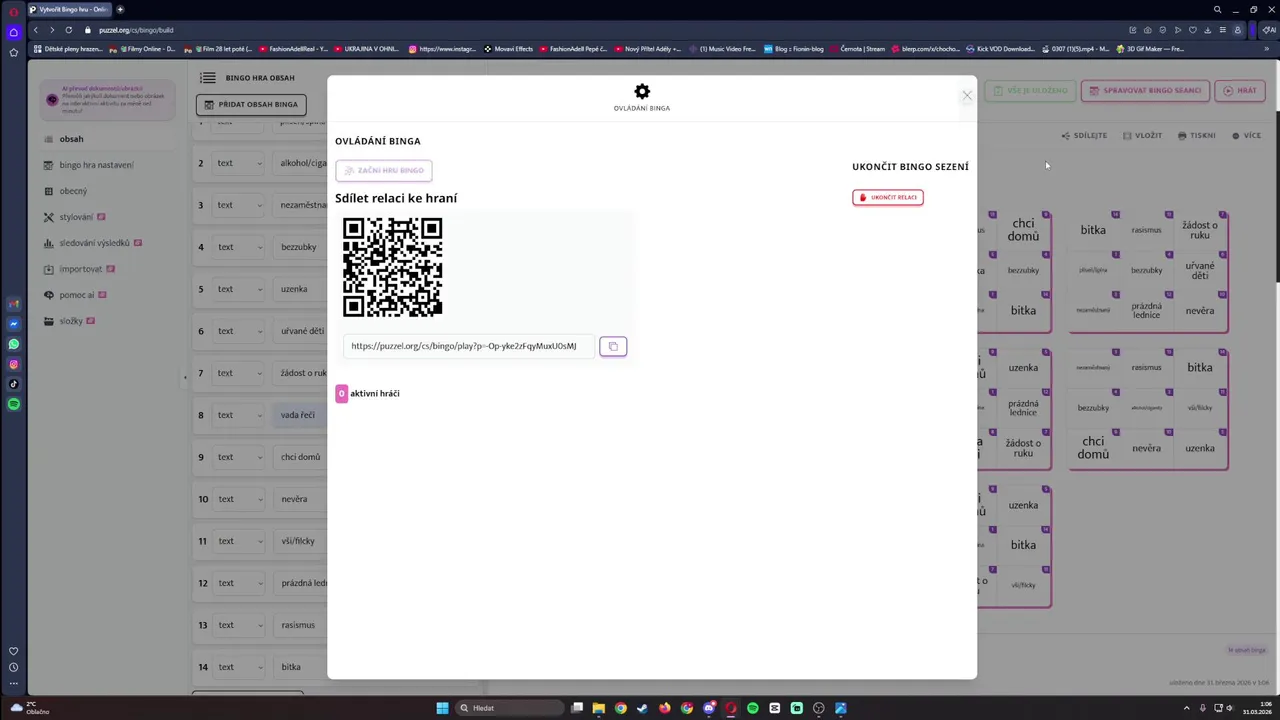Edit the 'rasismus' text field in row 13
Screen dimensions: 1280x720
click(x=300, y=625)
